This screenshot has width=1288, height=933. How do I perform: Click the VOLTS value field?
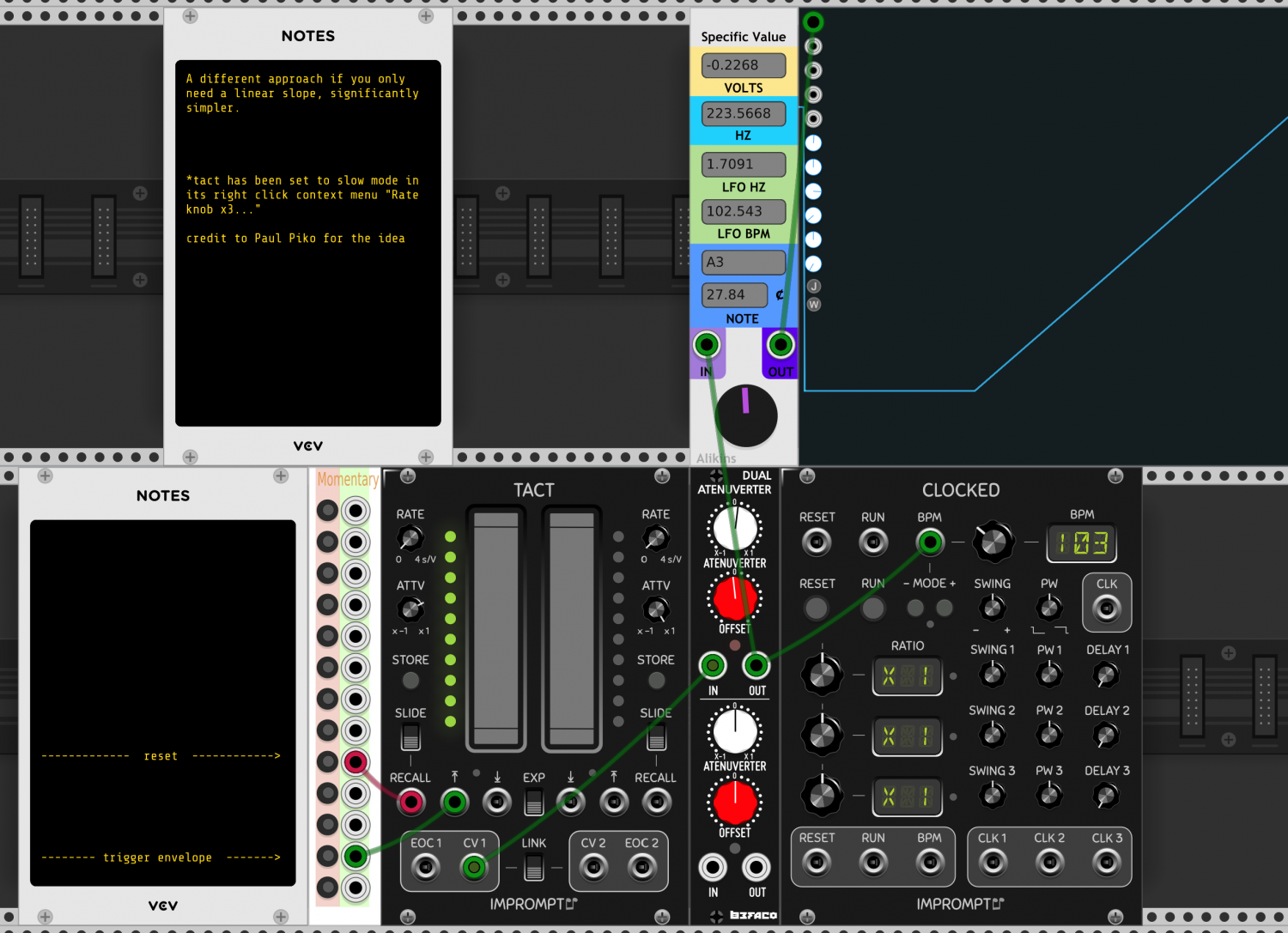click(x=744, y=65)
